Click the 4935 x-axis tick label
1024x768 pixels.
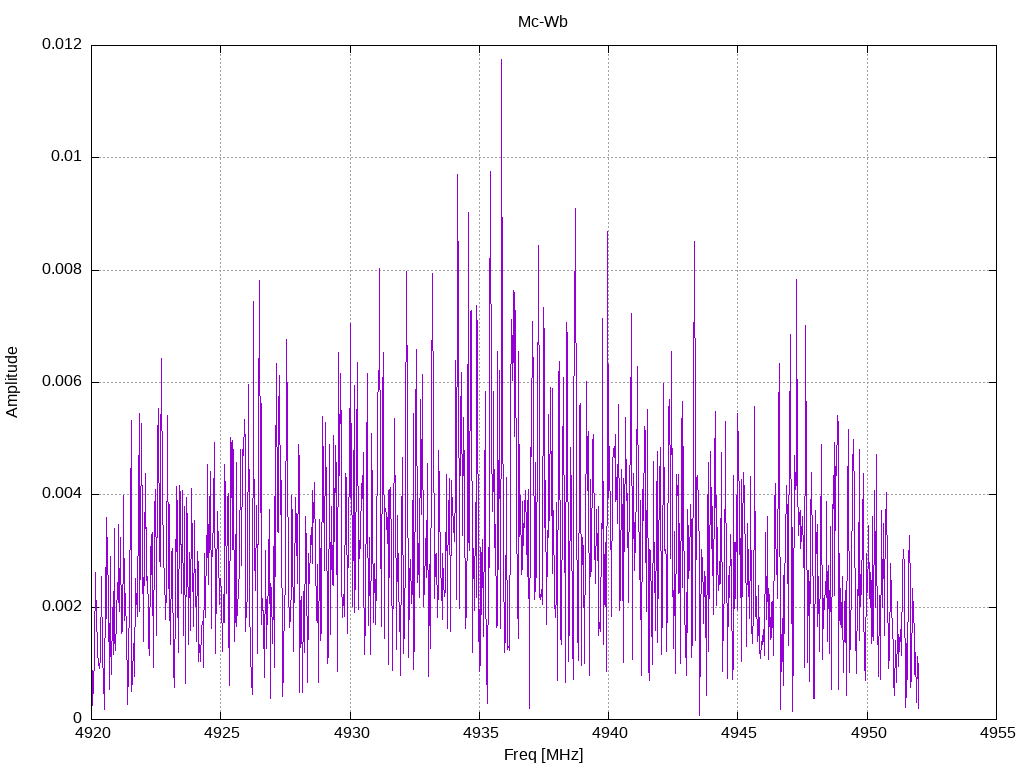(480, 733)
